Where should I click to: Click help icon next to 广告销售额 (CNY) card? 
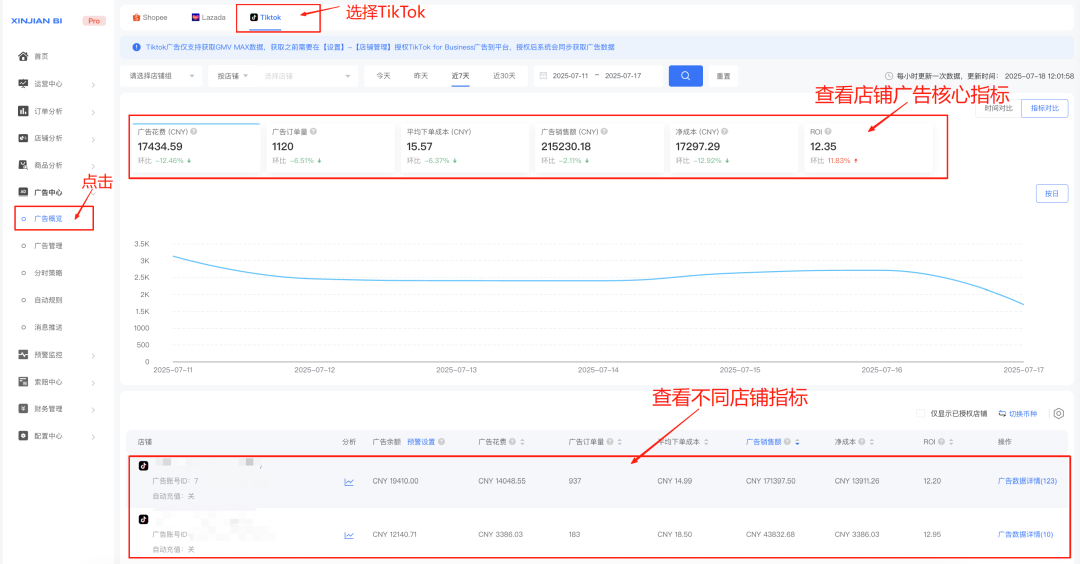604,132
